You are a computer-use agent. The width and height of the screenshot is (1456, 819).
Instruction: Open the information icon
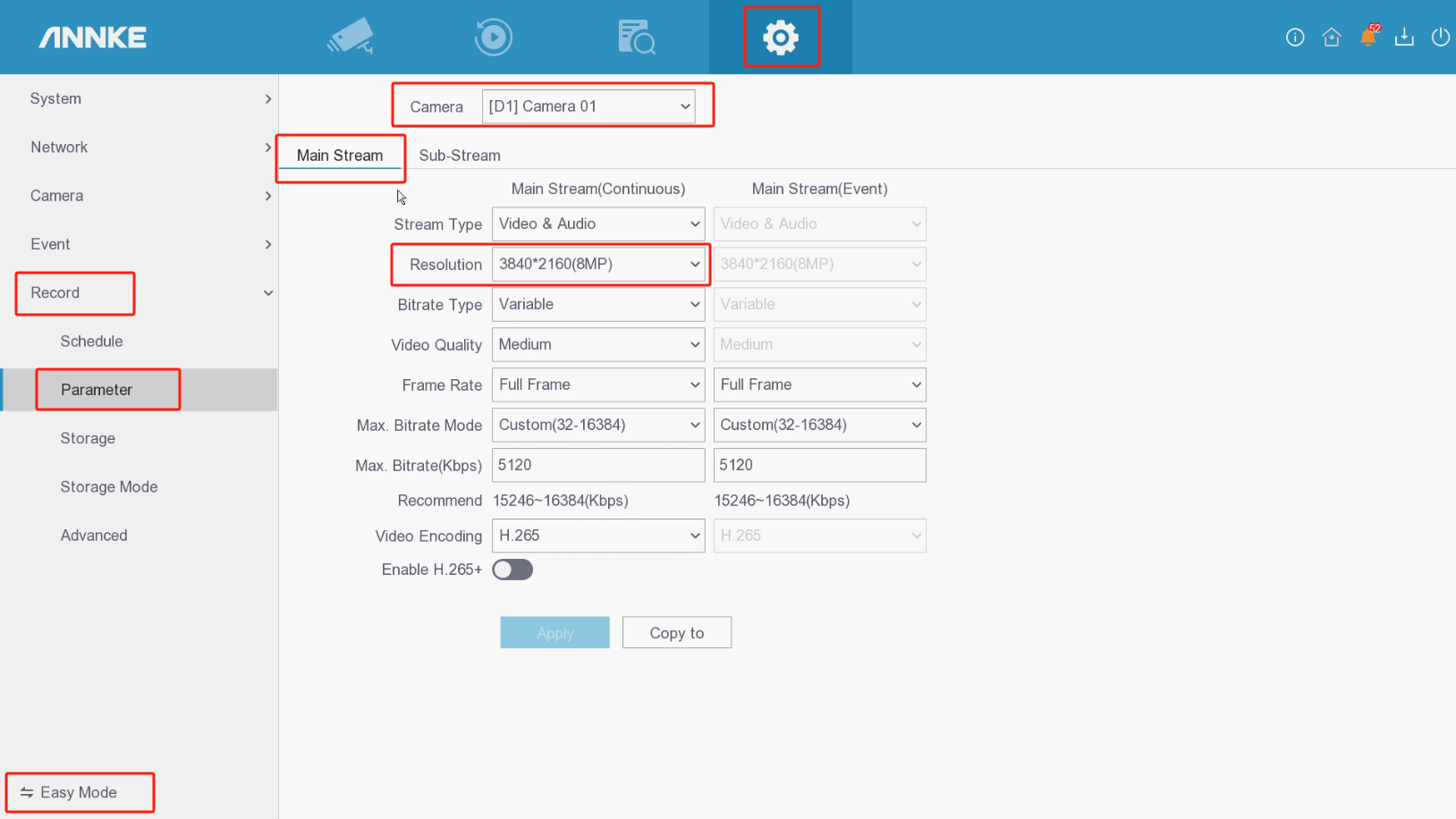point(1294,37)
